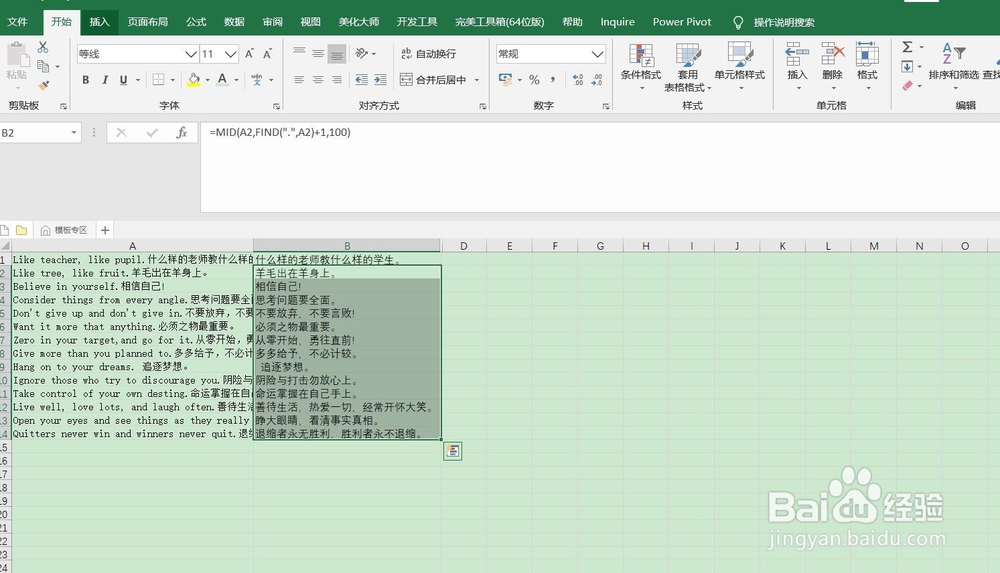Screen dimensions: 1000x573
Task: Click the decrease indent icon
Action: click(361, 80)
